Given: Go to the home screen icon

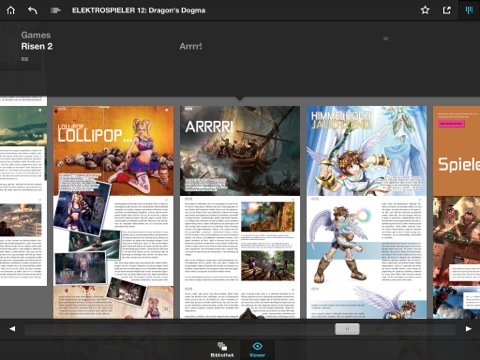Looking at the screenshot, I should click(11, 10).
